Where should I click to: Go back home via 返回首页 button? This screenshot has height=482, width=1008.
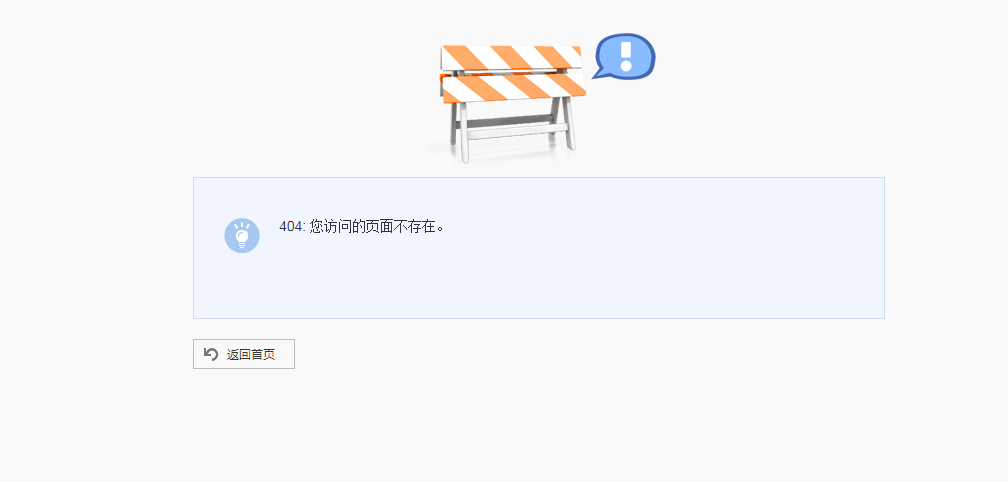(x=244, y=354)
